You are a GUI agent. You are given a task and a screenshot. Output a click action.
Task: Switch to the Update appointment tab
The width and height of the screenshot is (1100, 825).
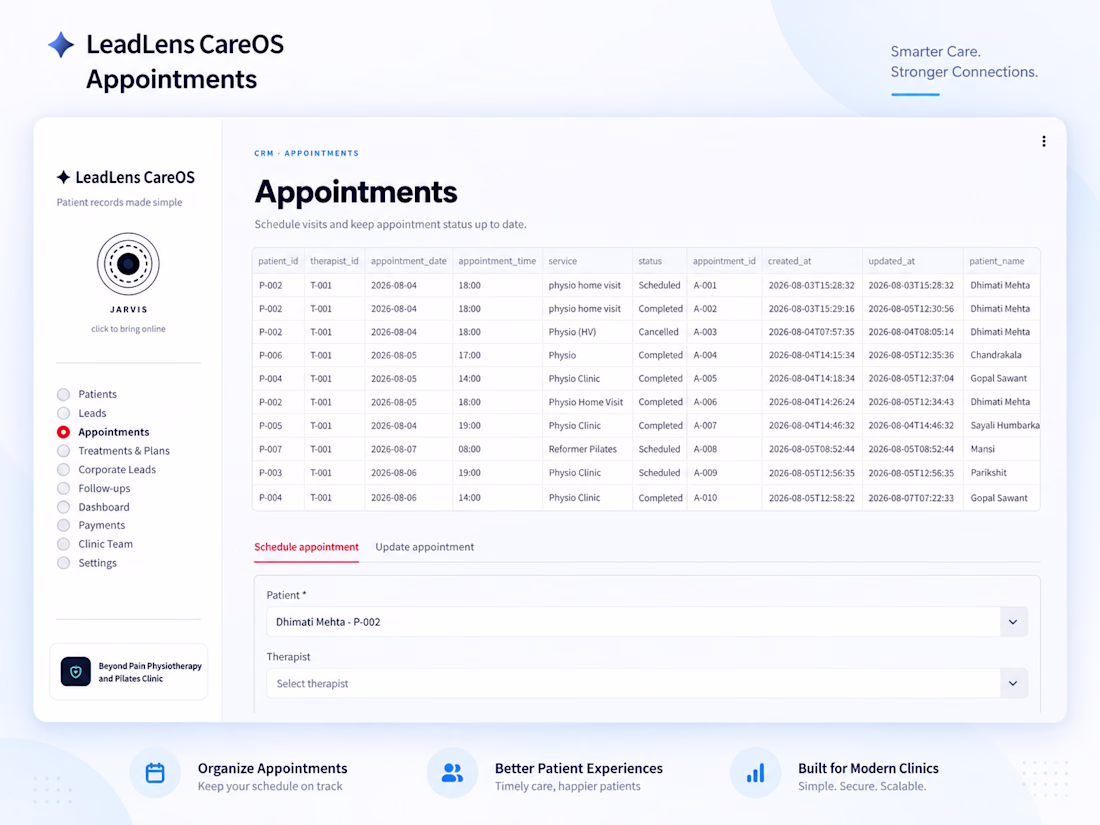(x=424, y=547)
